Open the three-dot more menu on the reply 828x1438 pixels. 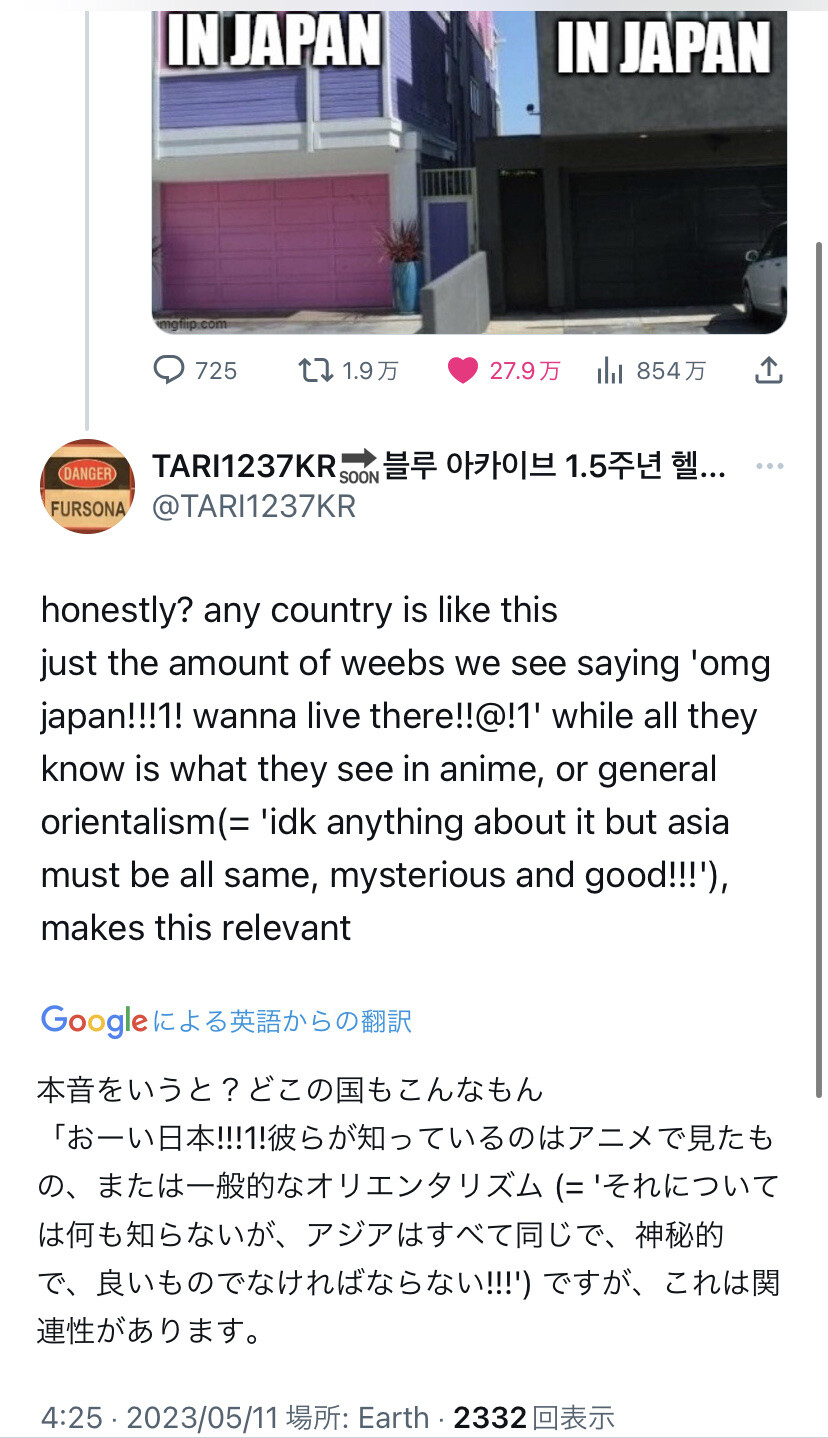769,467
